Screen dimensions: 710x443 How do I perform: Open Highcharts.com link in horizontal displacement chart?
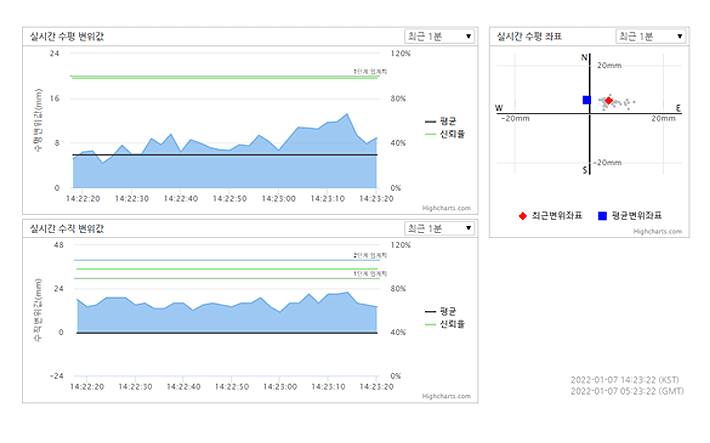446,208
